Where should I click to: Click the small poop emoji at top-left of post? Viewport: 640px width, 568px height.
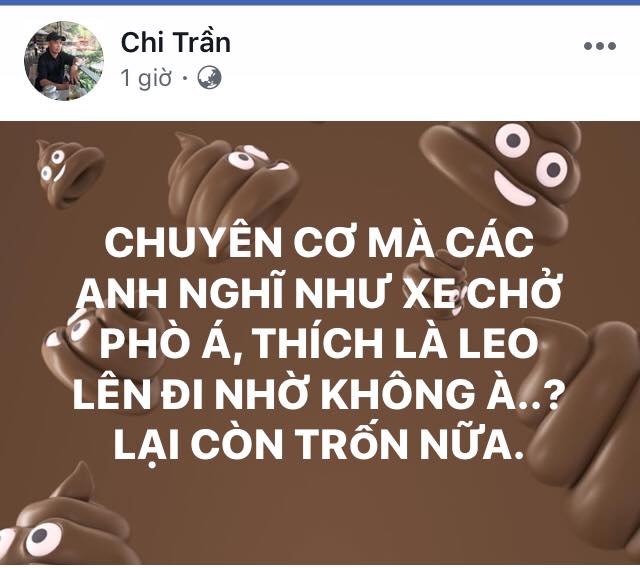coord(67,173)
